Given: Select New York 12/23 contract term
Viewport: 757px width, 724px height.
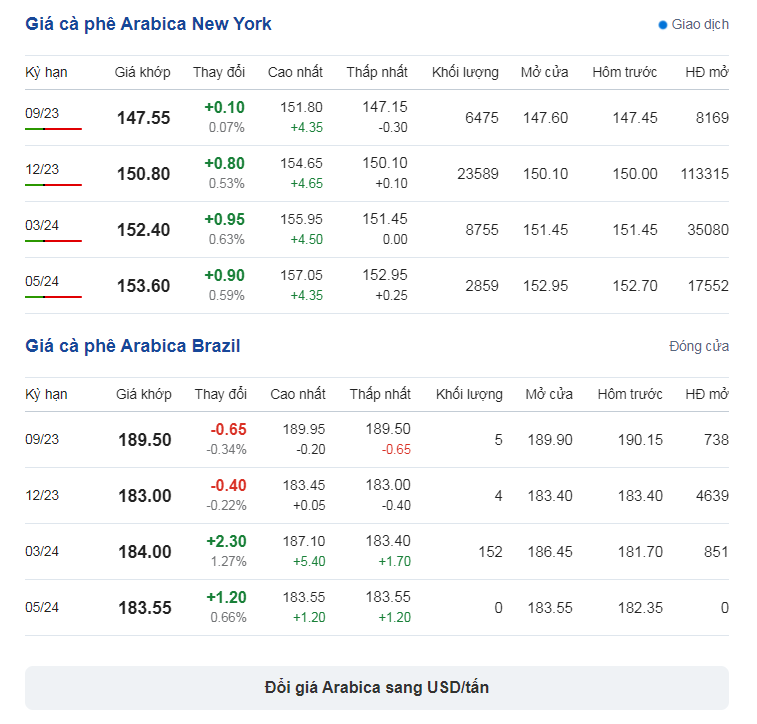Looking at the screenshot, I should coord(42,169).
